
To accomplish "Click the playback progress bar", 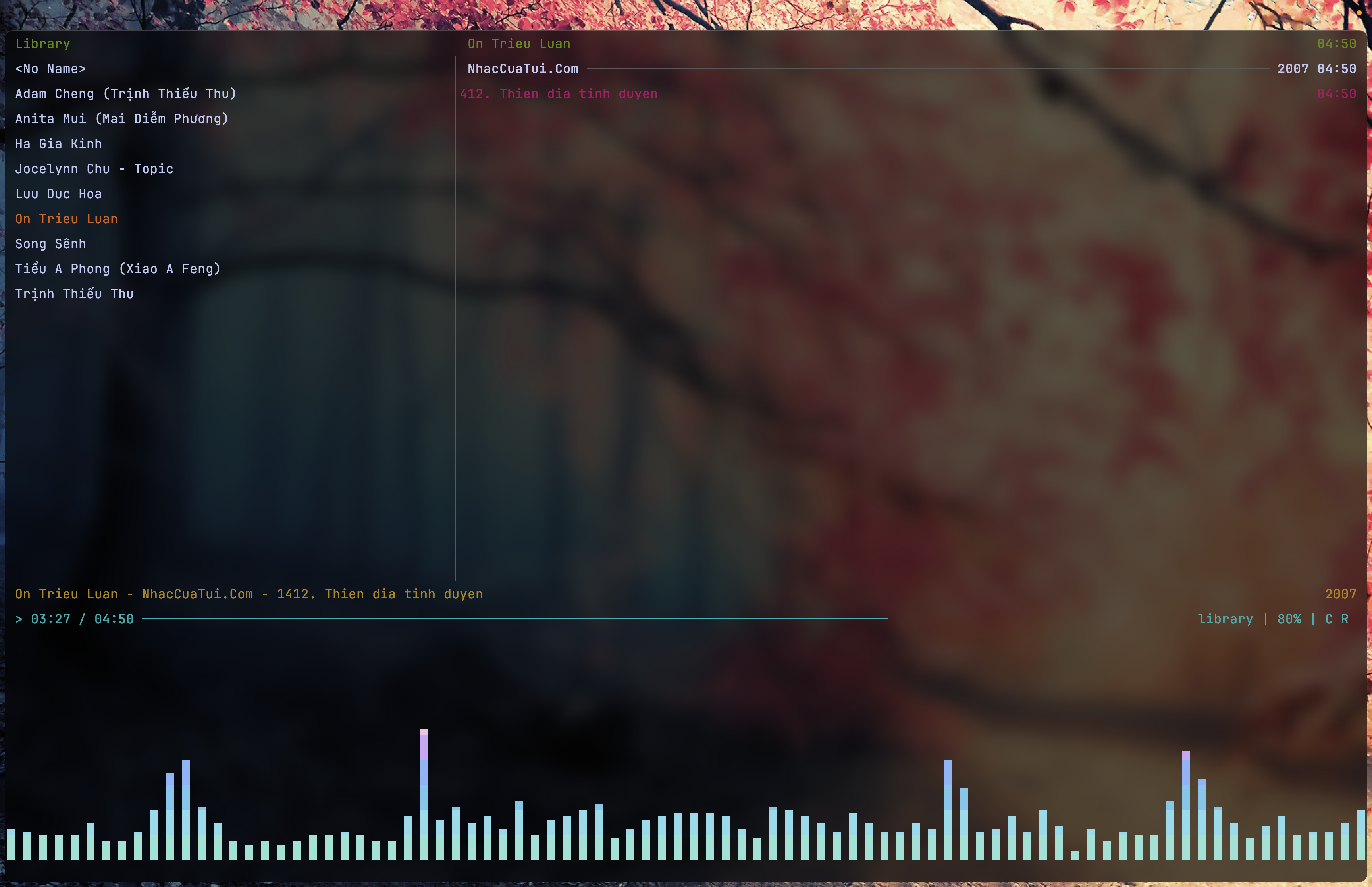I will [x=515, y=619].
